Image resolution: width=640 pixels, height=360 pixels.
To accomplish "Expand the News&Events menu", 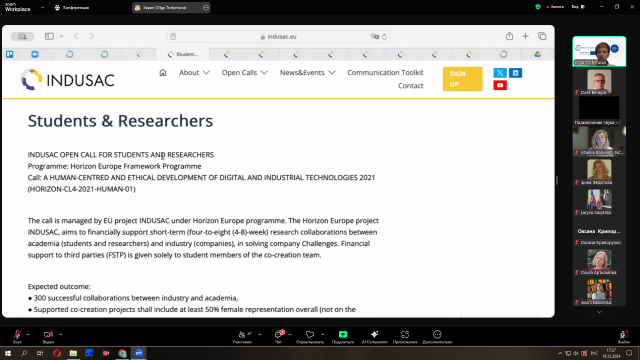I will (x=307, y=73).
